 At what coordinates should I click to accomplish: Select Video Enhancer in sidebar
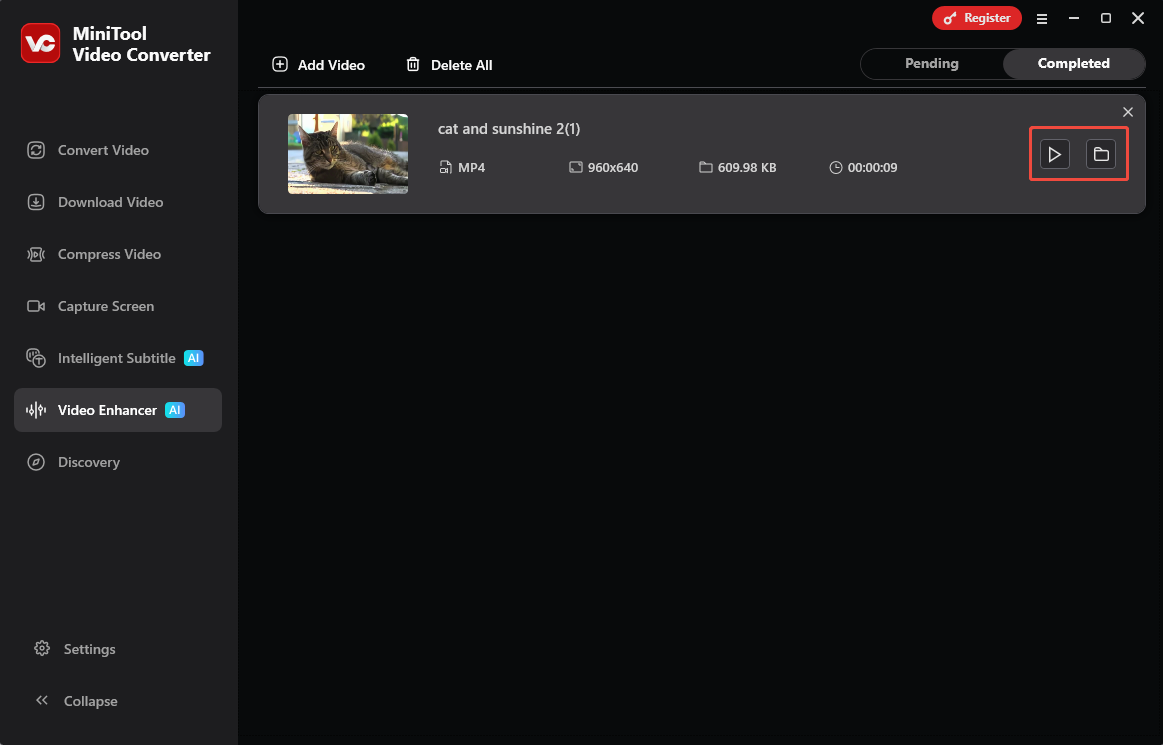[118, 410]
